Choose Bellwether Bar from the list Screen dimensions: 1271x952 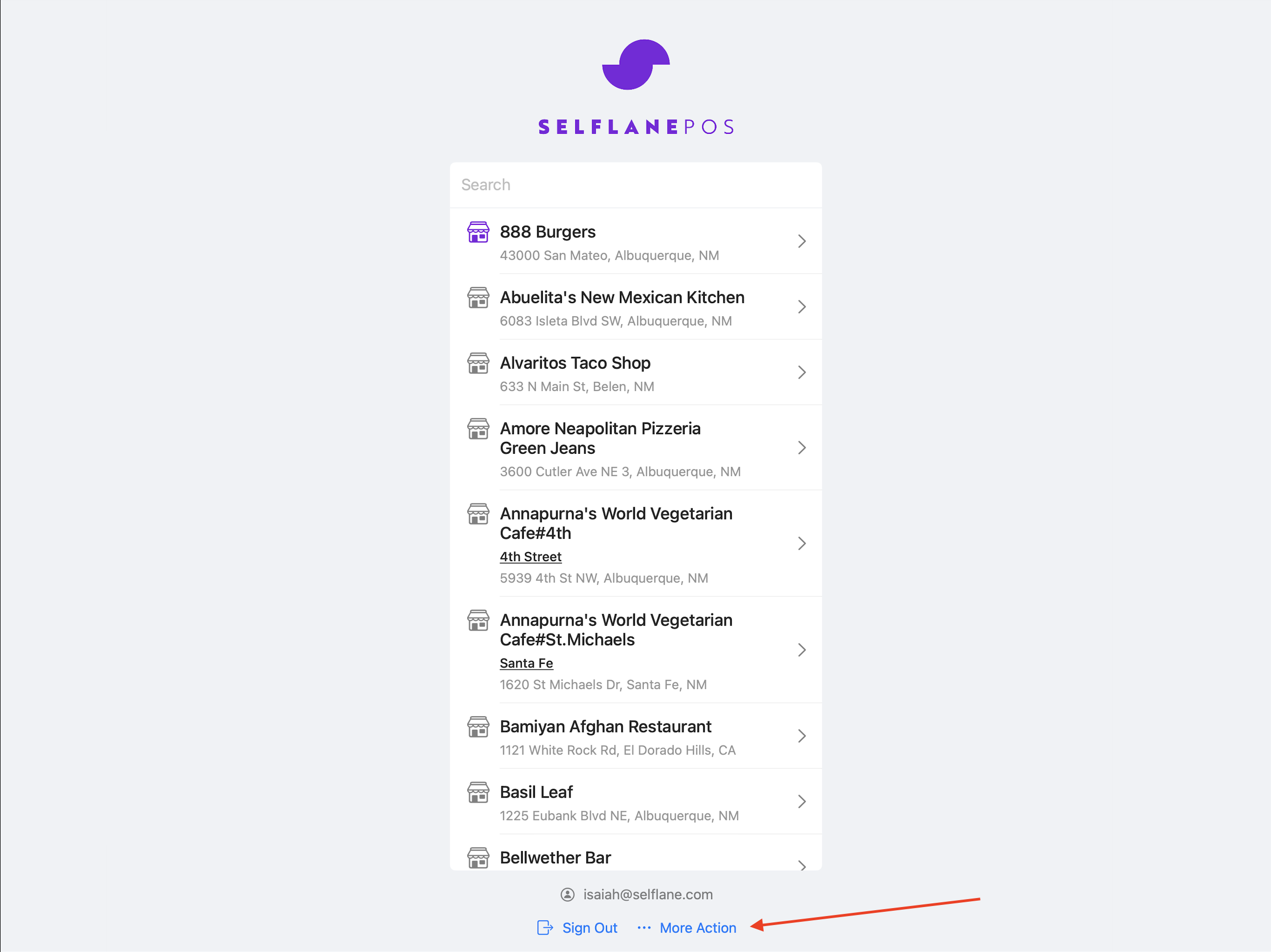click(x=636, y=853)
